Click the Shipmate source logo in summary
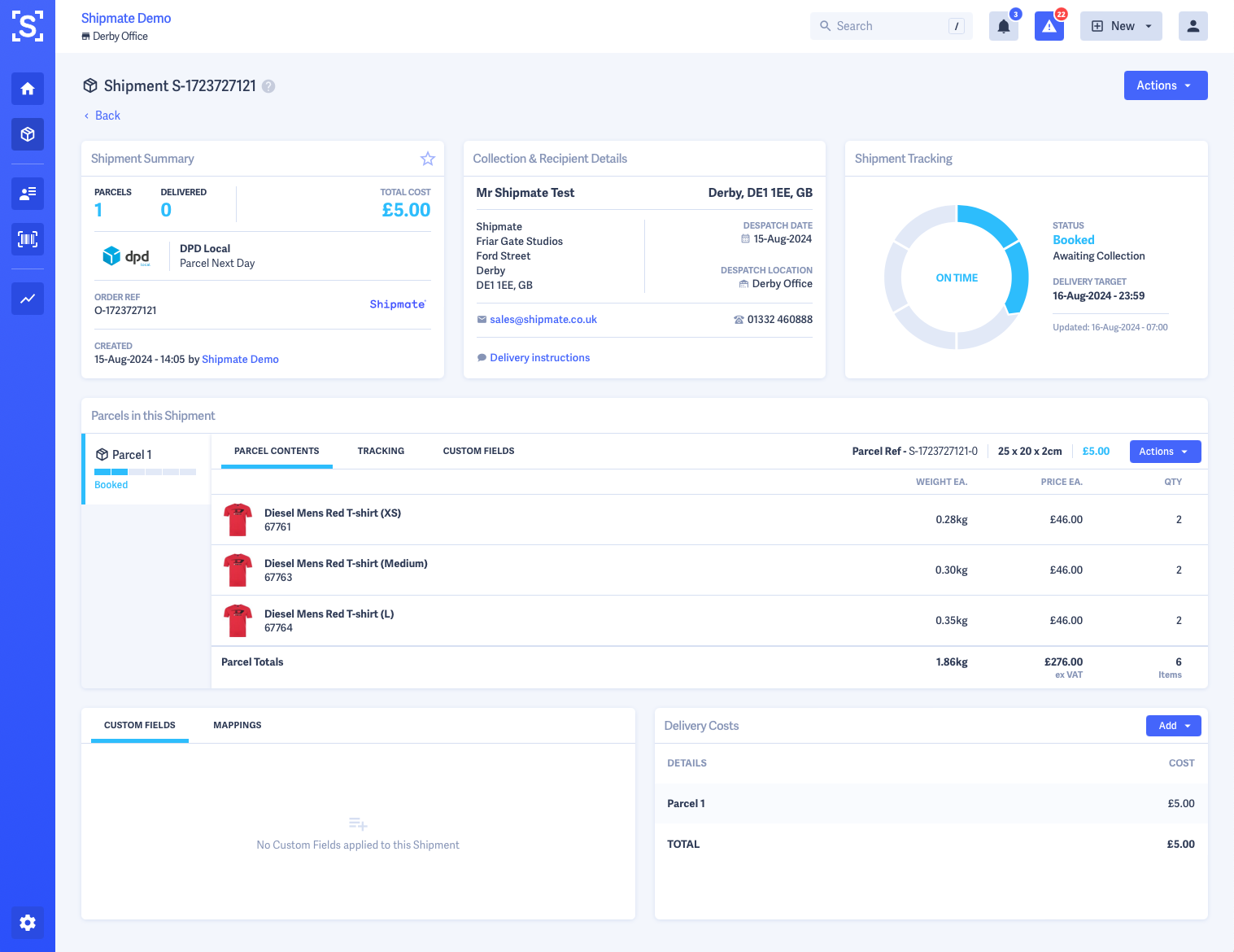Viewport: 1234px width, 952px height. [398, 304]
